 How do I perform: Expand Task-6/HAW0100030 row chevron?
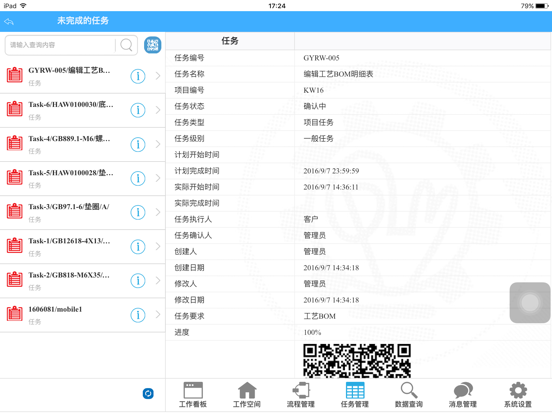158,110
